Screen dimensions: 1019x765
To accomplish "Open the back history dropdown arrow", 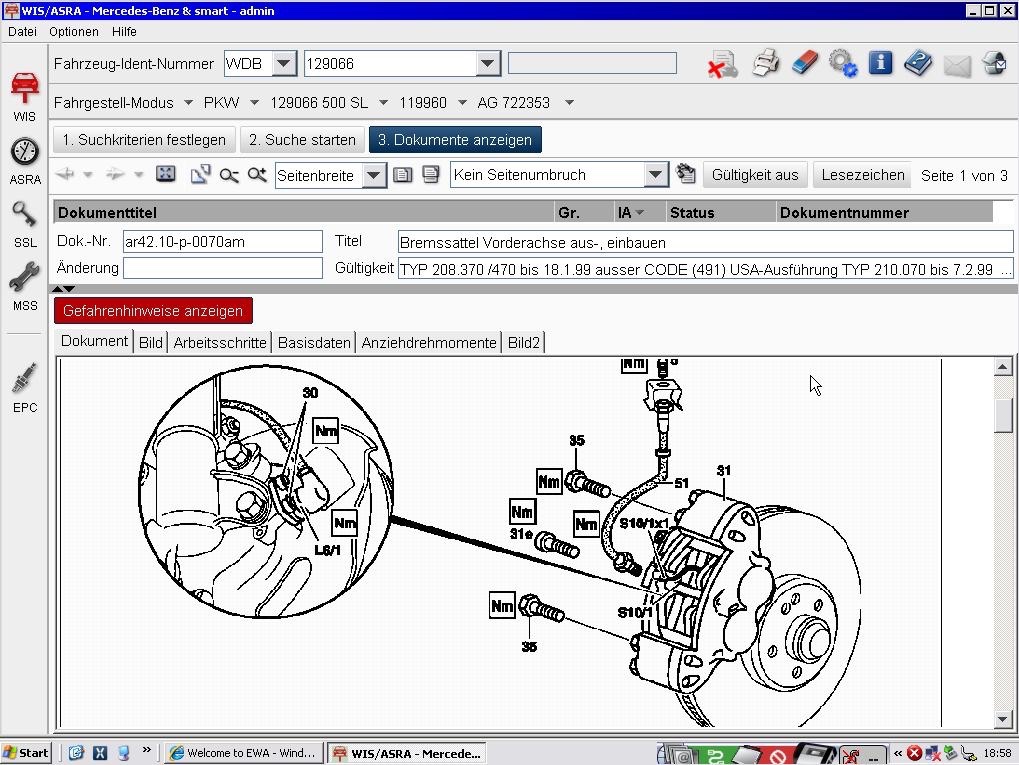I will coord(88,174).
